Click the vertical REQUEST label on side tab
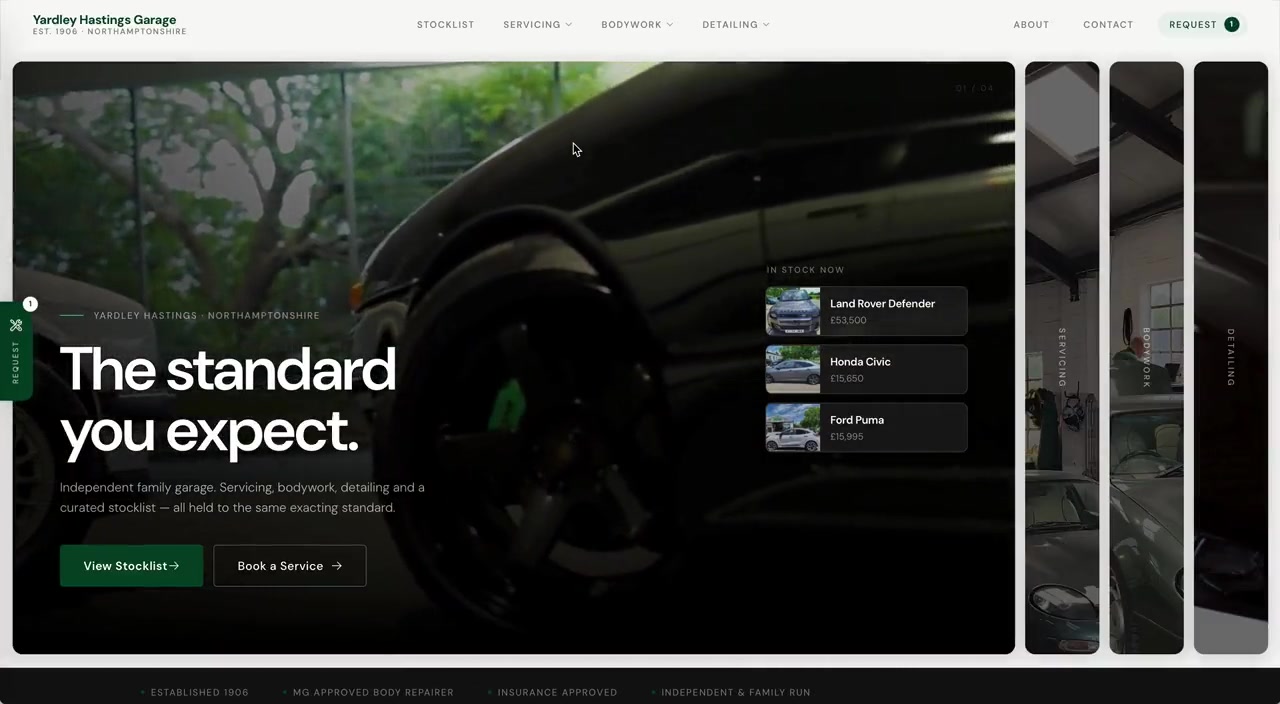The height and width of the screenshot is (704, 1280). click(x=16, y=362)
